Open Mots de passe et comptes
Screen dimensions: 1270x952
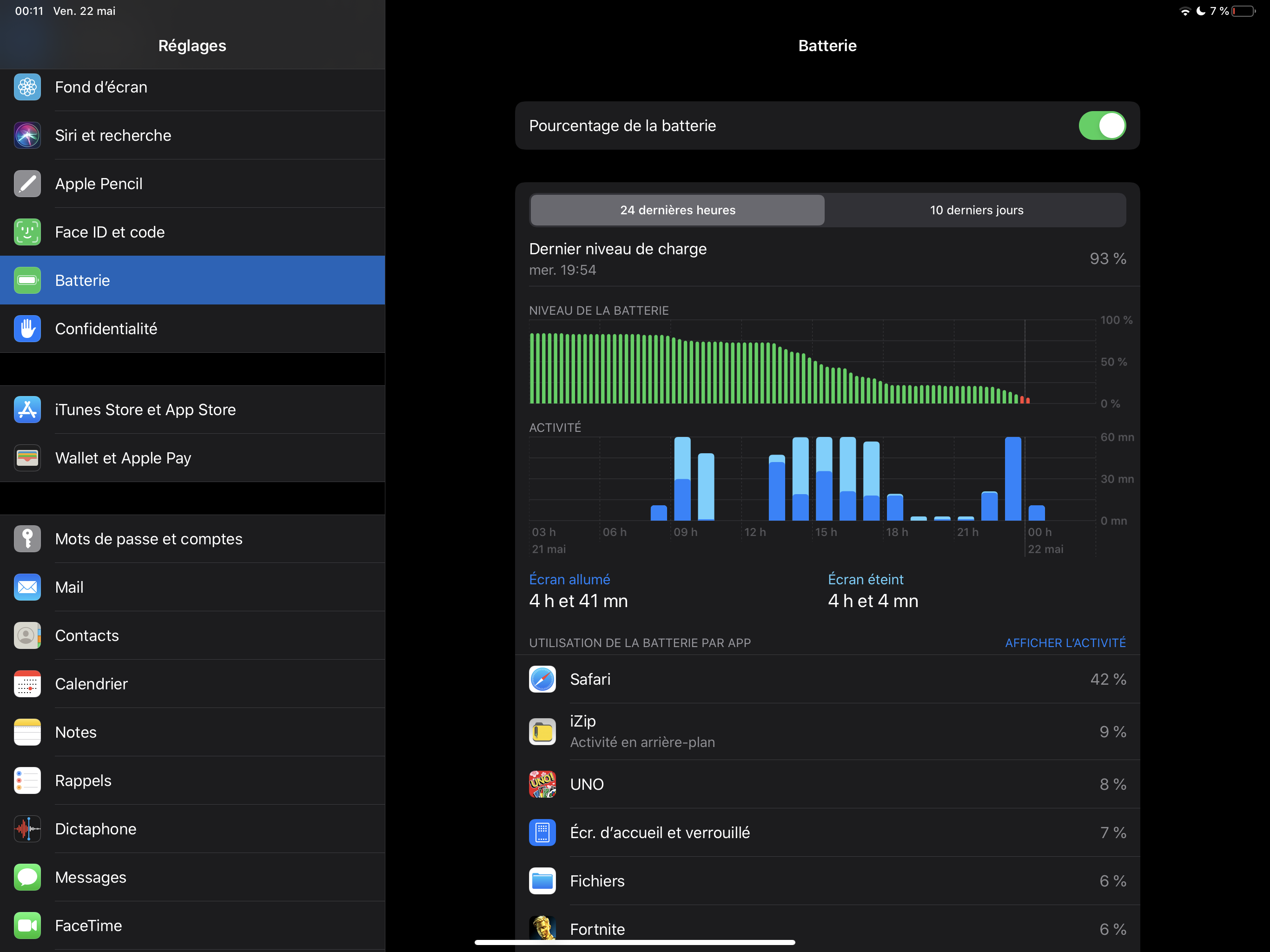148,539
